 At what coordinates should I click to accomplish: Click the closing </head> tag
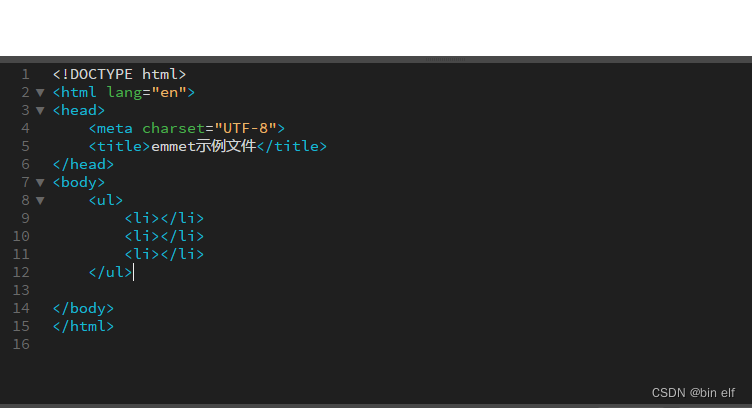point(83,164)
